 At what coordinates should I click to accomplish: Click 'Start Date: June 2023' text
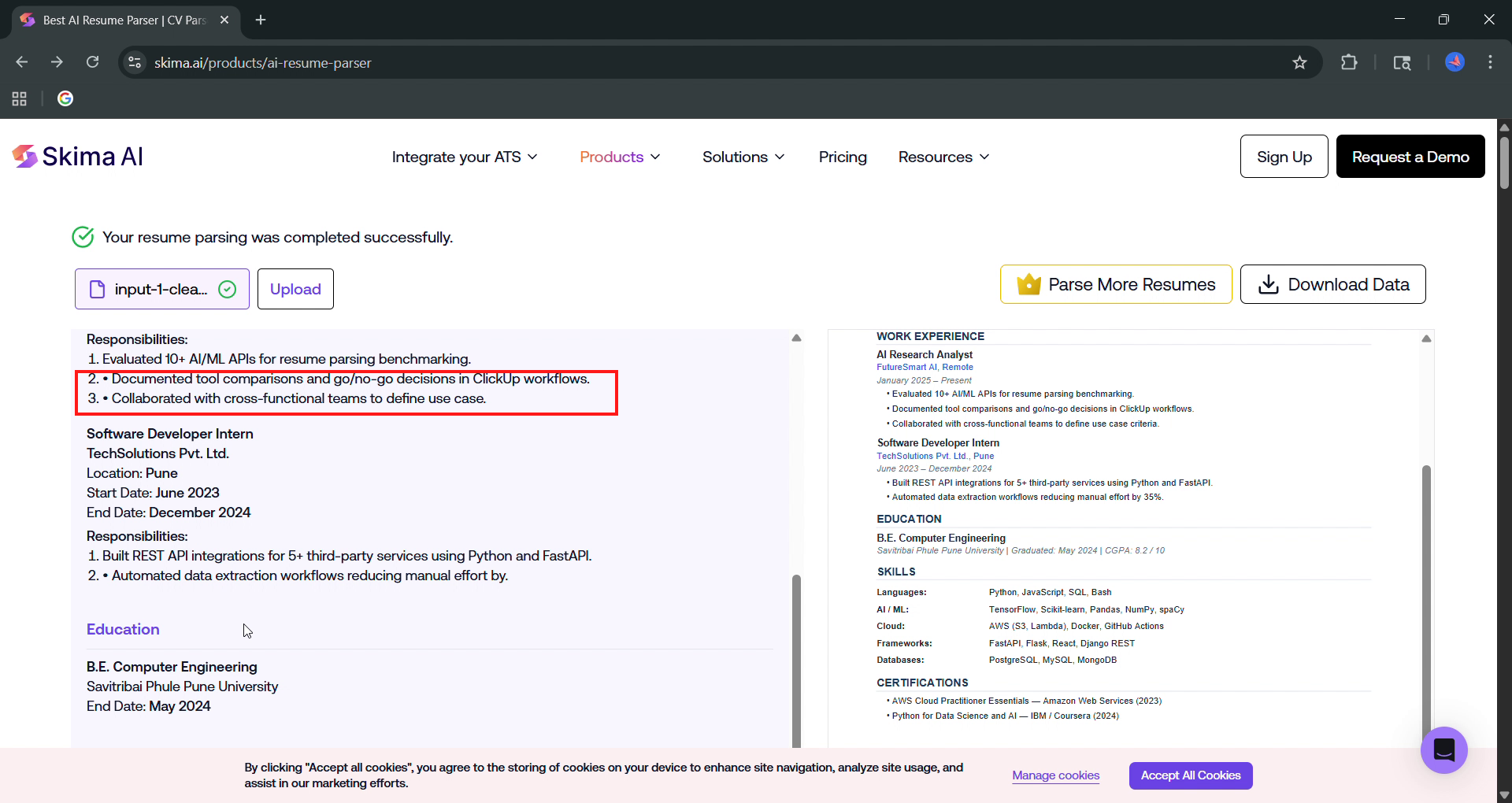(153, 493)
